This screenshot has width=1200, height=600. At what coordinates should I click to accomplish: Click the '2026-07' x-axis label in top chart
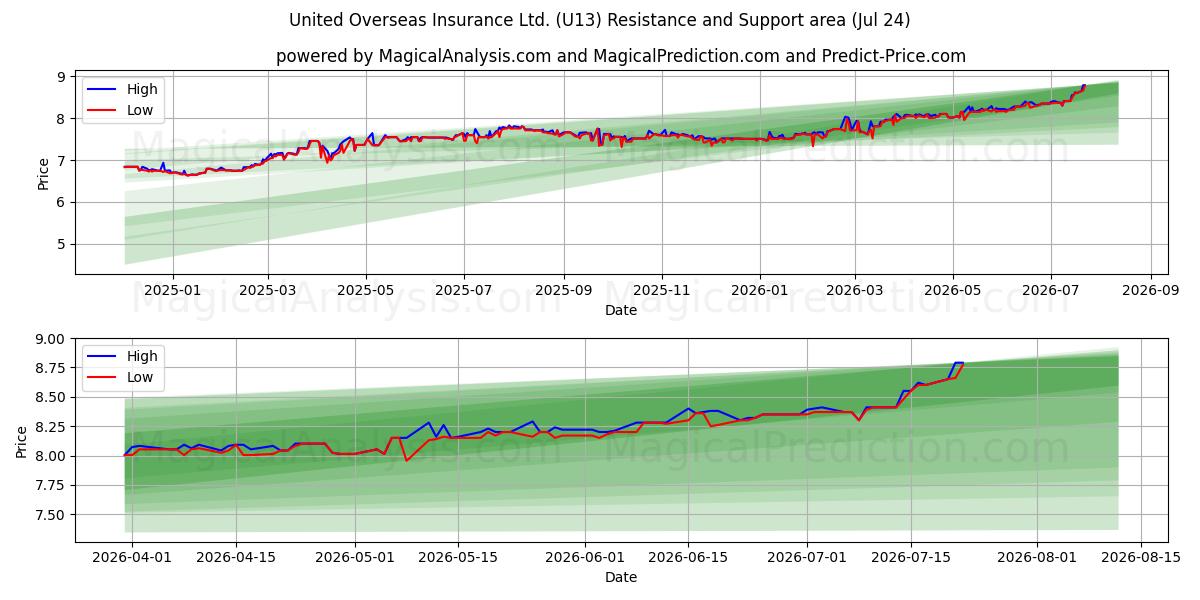pyautogui.click(x=1050, y=292)
